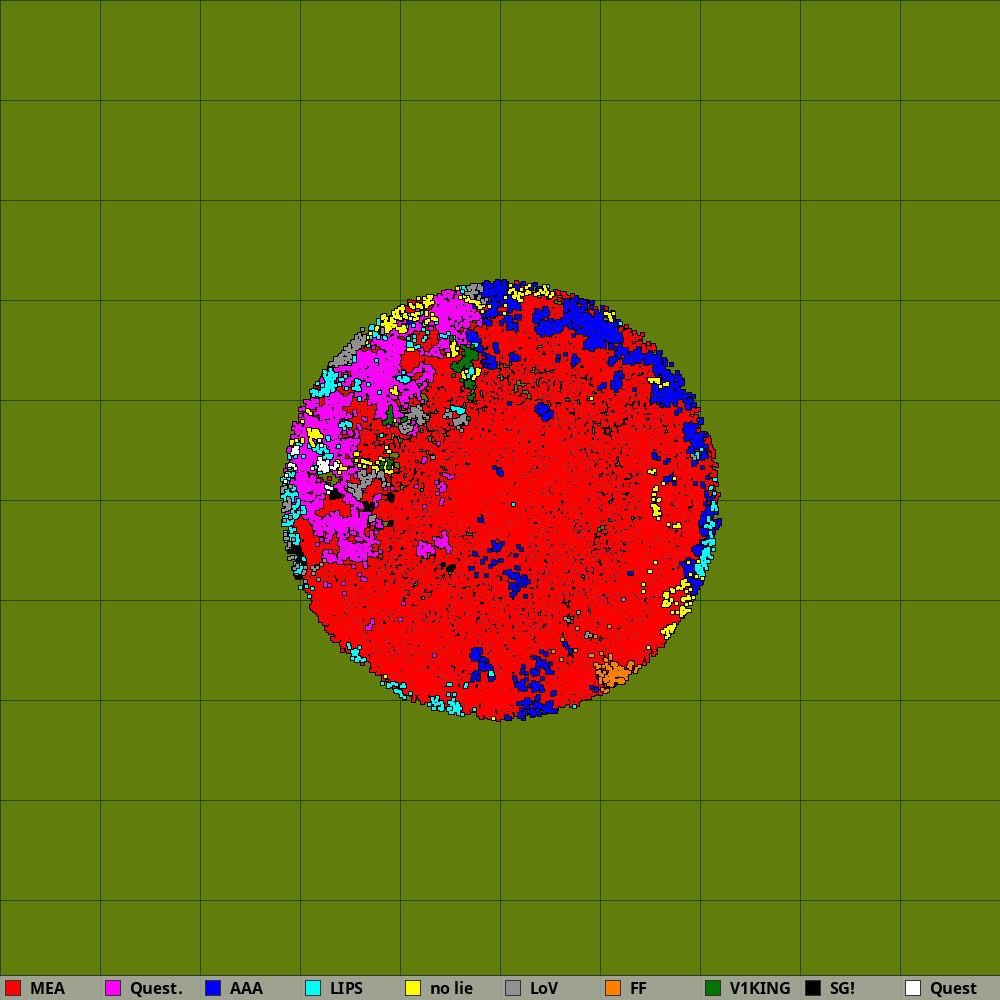Viewport: 1000px width, 1000px height.
Task: Click the blue AAA color square
Action: (213, 988)
